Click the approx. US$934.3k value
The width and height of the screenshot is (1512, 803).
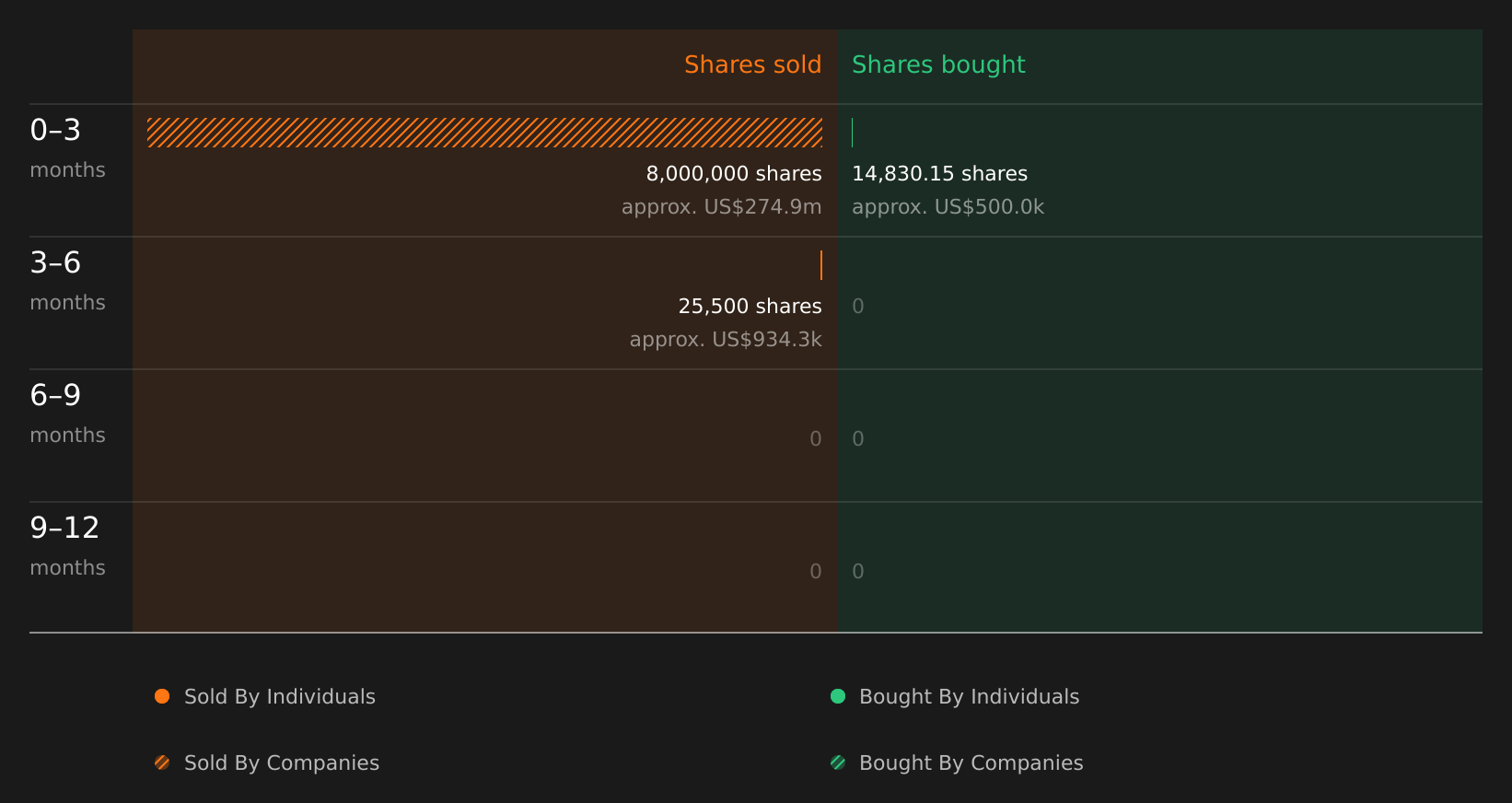tap(726, 340)
